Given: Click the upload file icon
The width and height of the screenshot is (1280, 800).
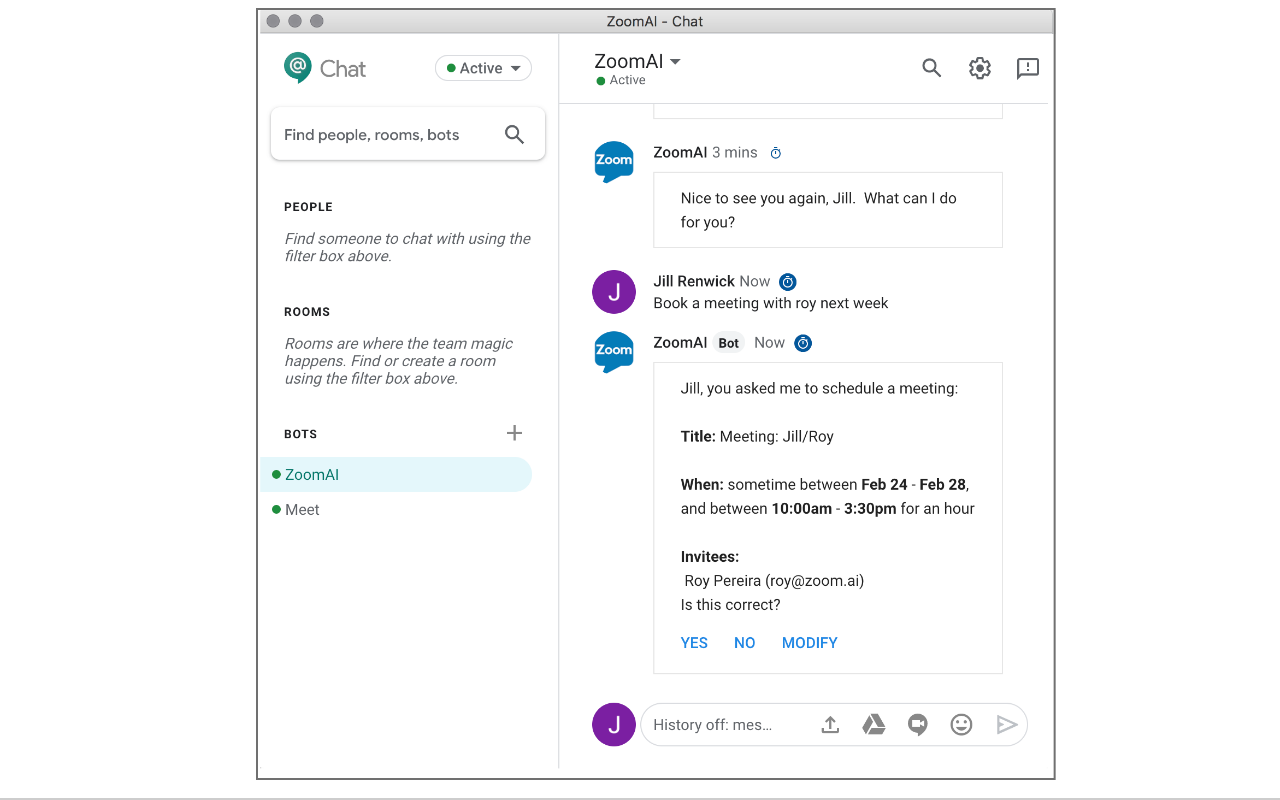Looking at the screenshot, I should tap(830, 725).
